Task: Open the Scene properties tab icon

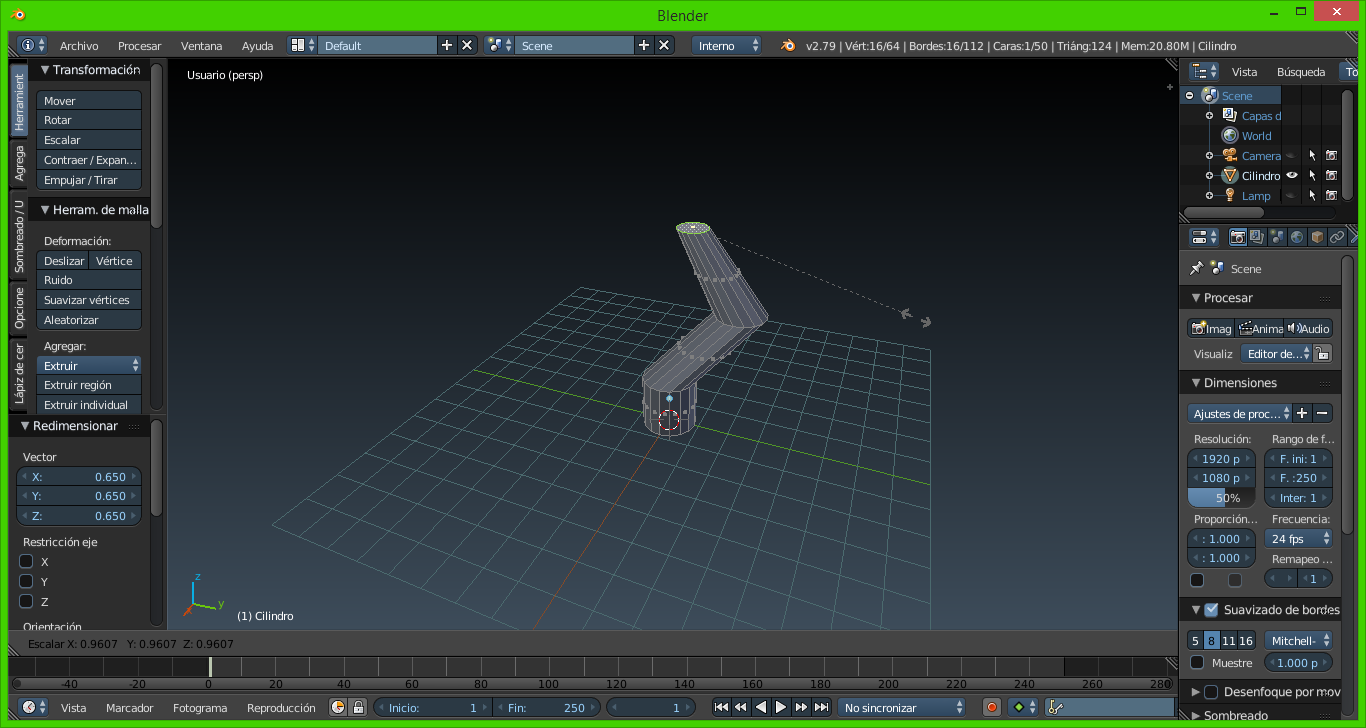Action: (1277, 238)
